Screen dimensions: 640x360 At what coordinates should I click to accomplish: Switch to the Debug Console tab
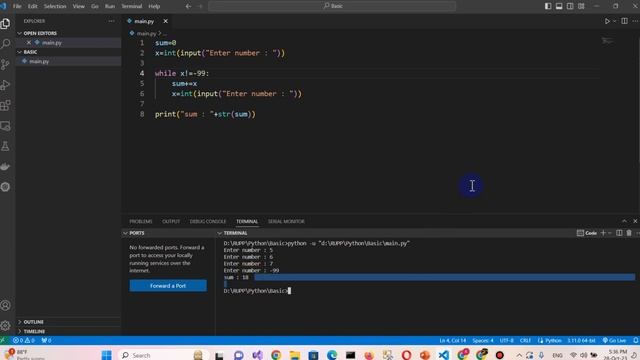208,221
